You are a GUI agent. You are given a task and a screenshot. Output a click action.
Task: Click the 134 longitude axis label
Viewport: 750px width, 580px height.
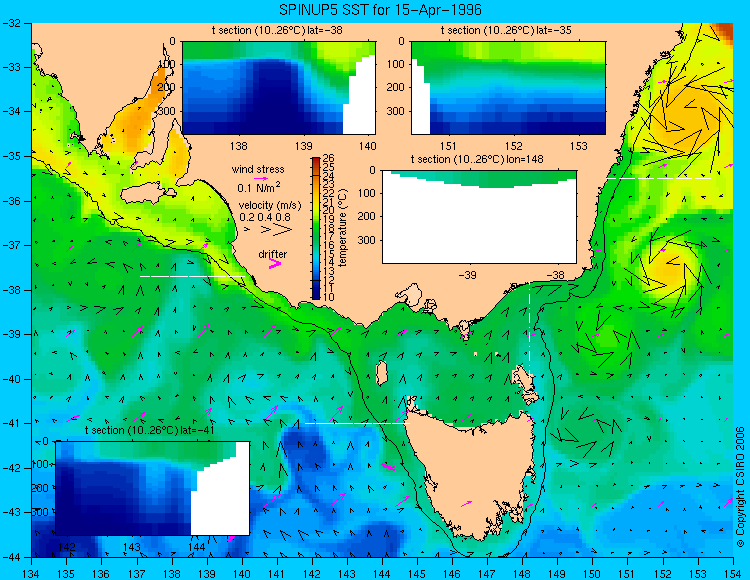(x=32, y=573)
